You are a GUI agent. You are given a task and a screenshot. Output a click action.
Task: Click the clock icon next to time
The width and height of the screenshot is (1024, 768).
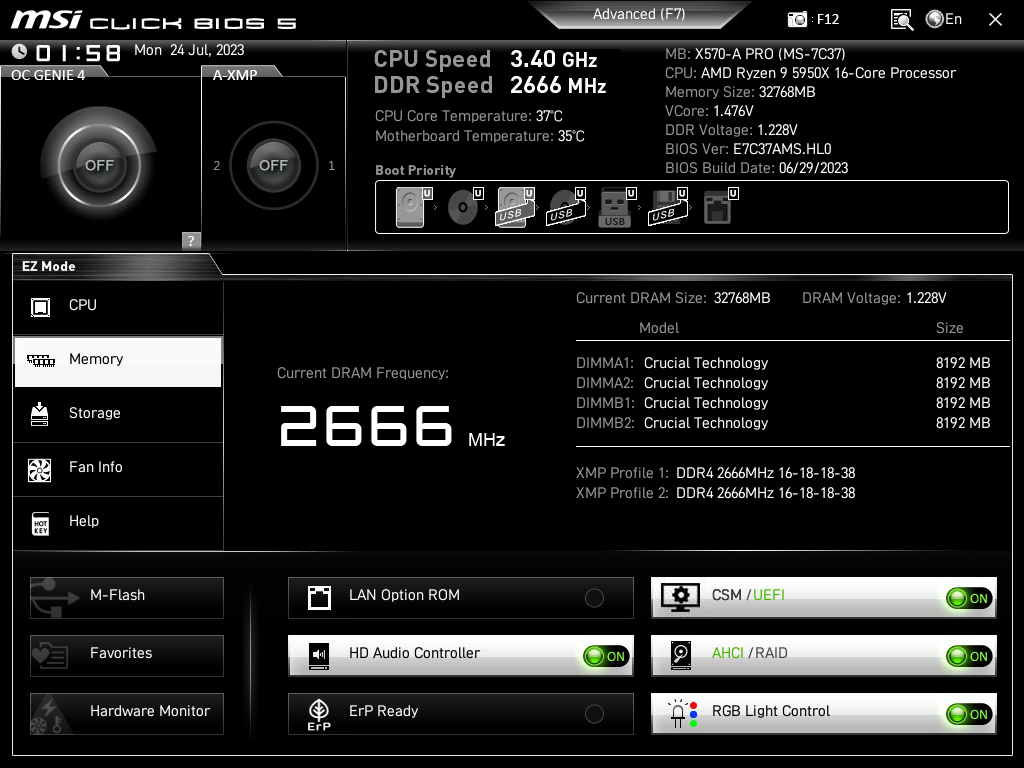point(20,51)
